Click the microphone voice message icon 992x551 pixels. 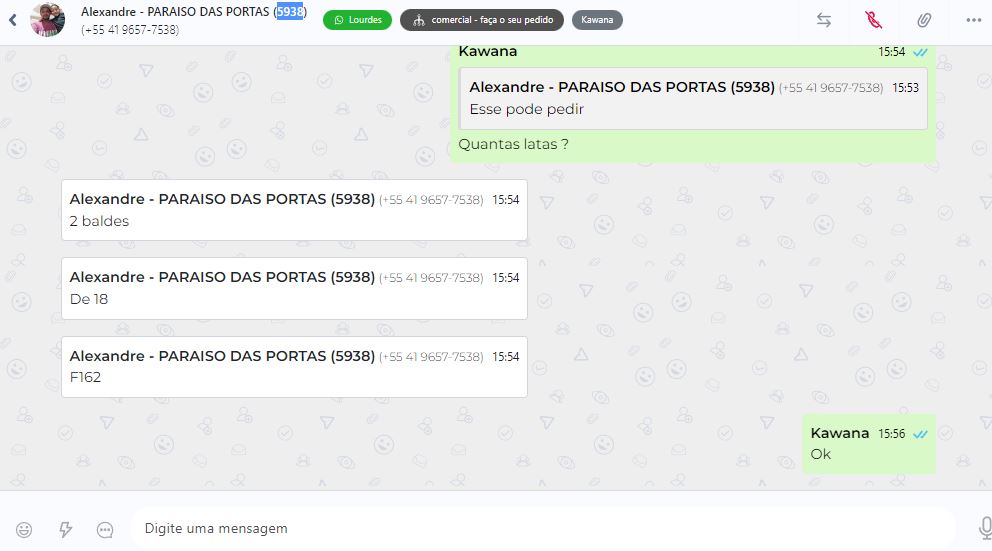984,528
